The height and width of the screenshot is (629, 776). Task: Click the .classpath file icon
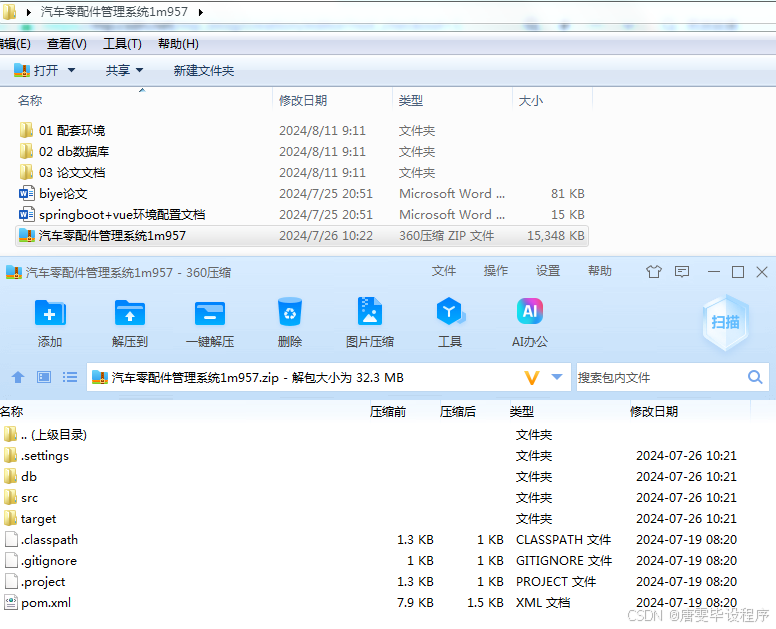(x=11, y=539)
